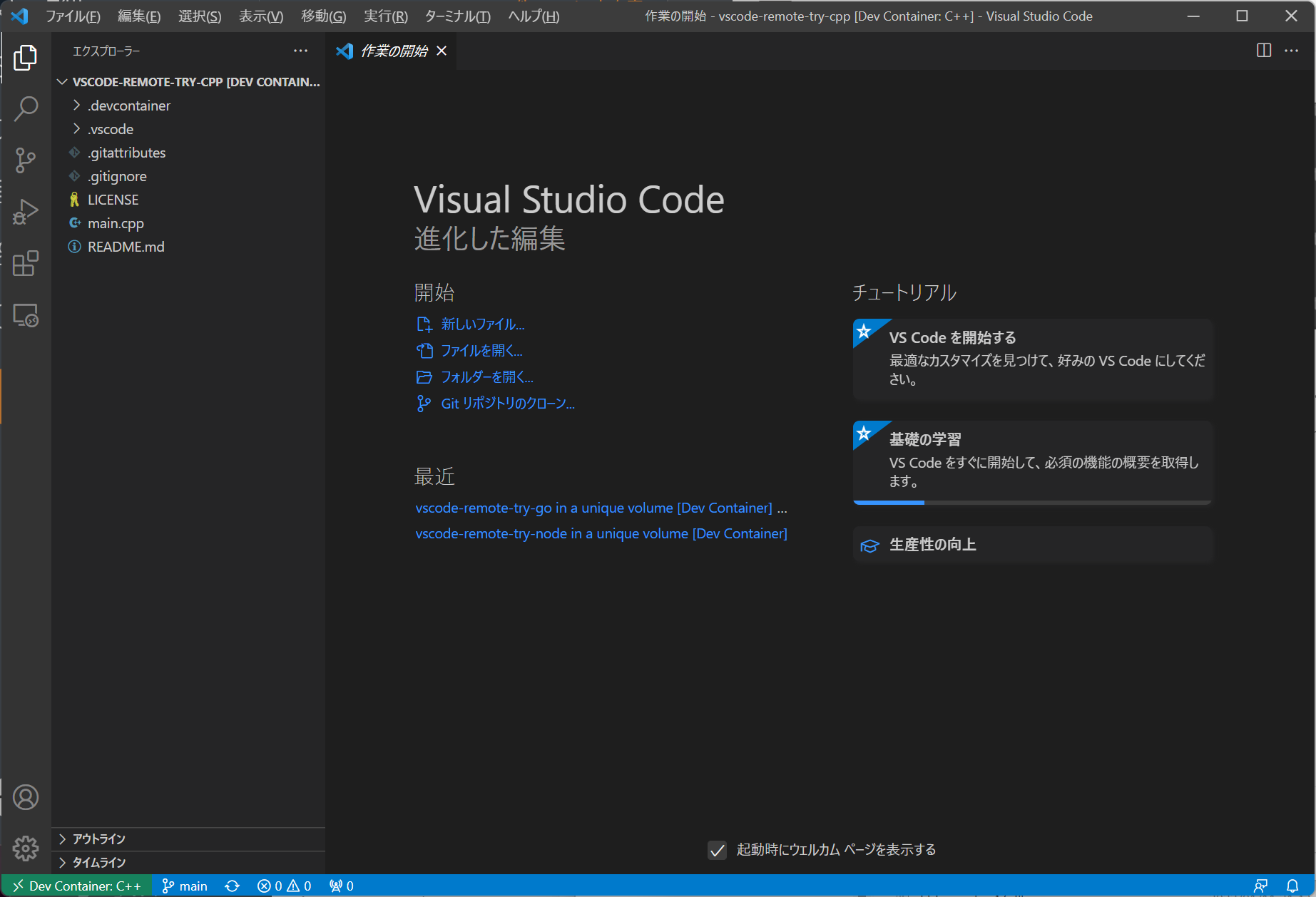Viewport: 1316px width, 897px height.
Task: Open the Source Control view icon
Action: click(26, 160)
